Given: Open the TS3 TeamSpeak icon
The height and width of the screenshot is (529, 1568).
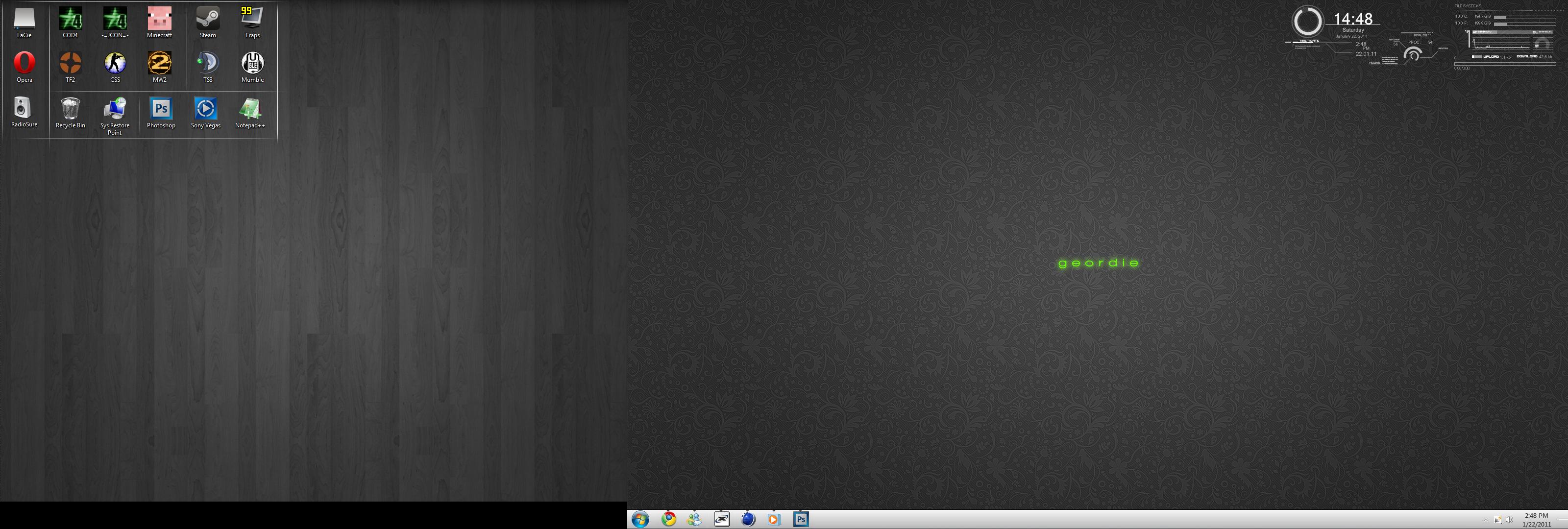Looking at the screenshot, I should tap(208, 68).
